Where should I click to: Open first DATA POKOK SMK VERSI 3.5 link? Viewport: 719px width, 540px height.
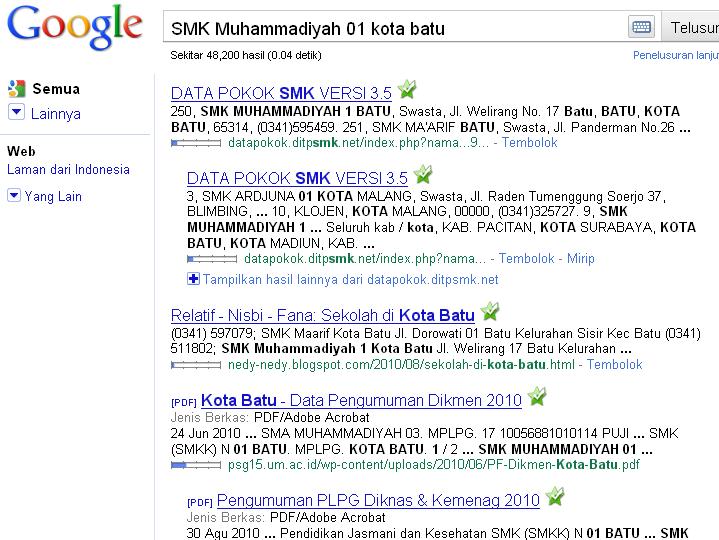point(281,93)
